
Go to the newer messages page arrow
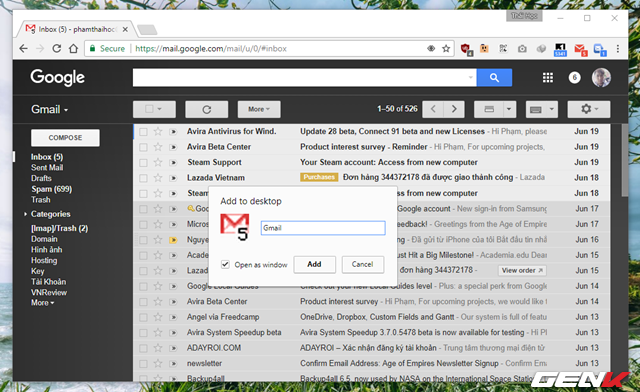(433, 109)
